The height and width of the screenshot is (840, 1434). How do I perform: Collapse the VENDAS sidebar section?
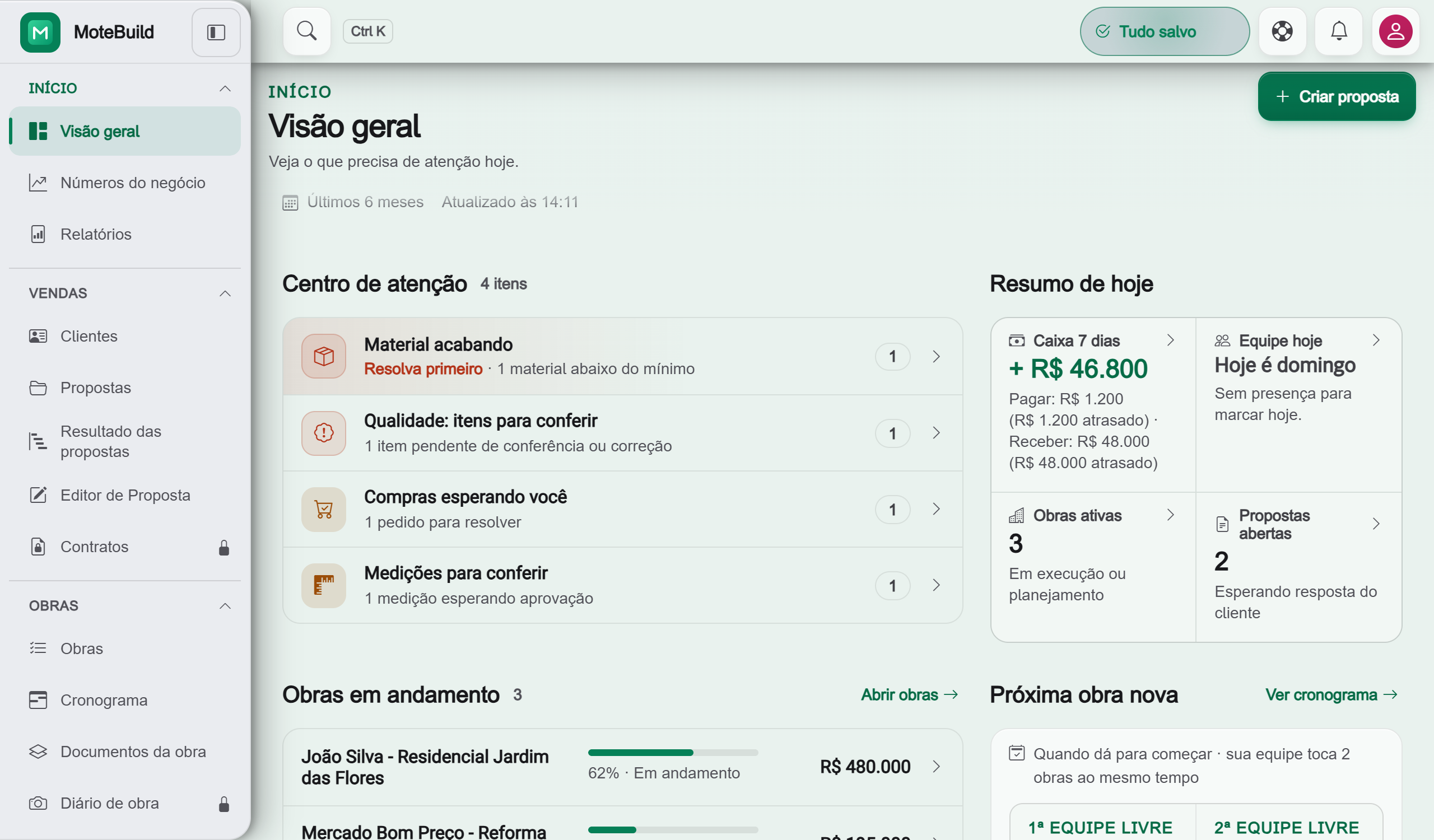click(225, 293)
